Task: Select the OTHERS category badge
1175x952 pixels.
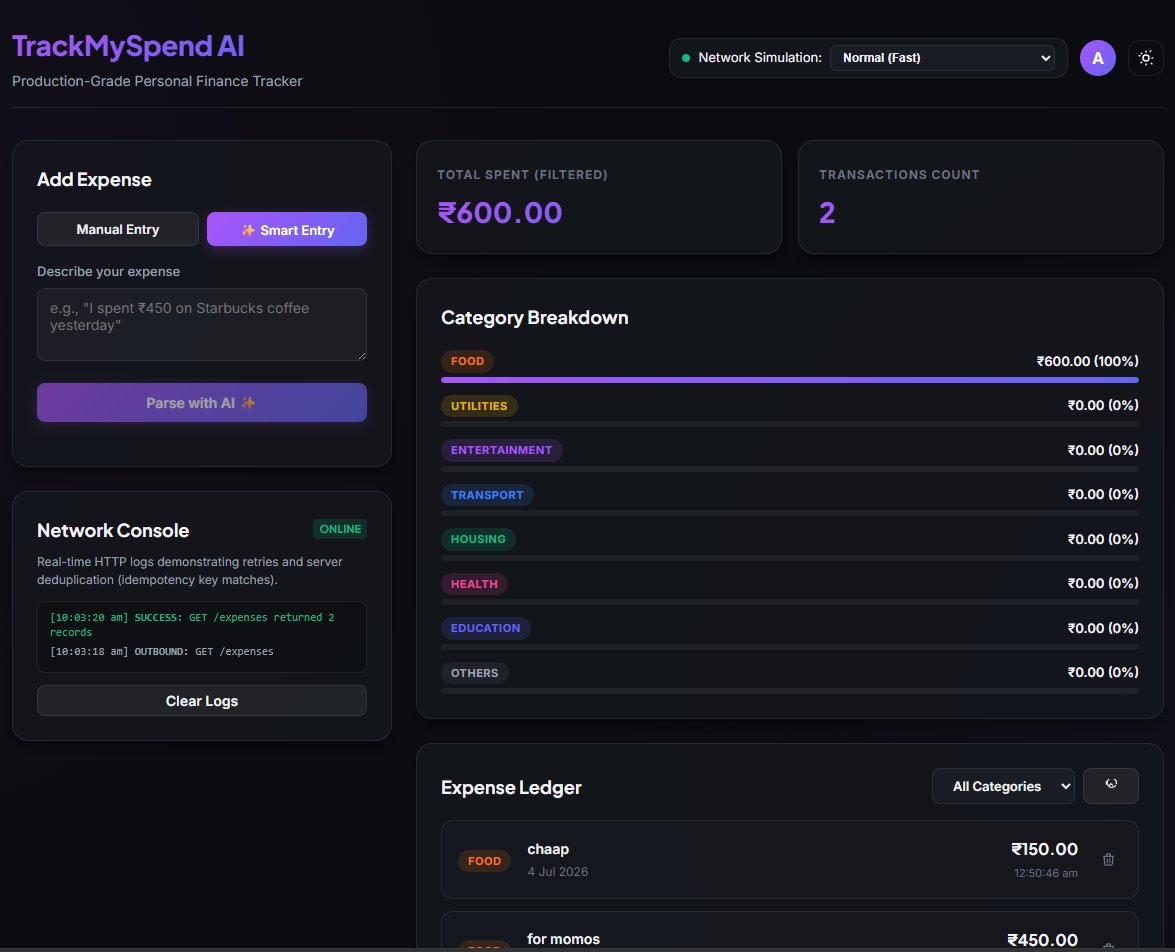Action: tap(474, 673)
